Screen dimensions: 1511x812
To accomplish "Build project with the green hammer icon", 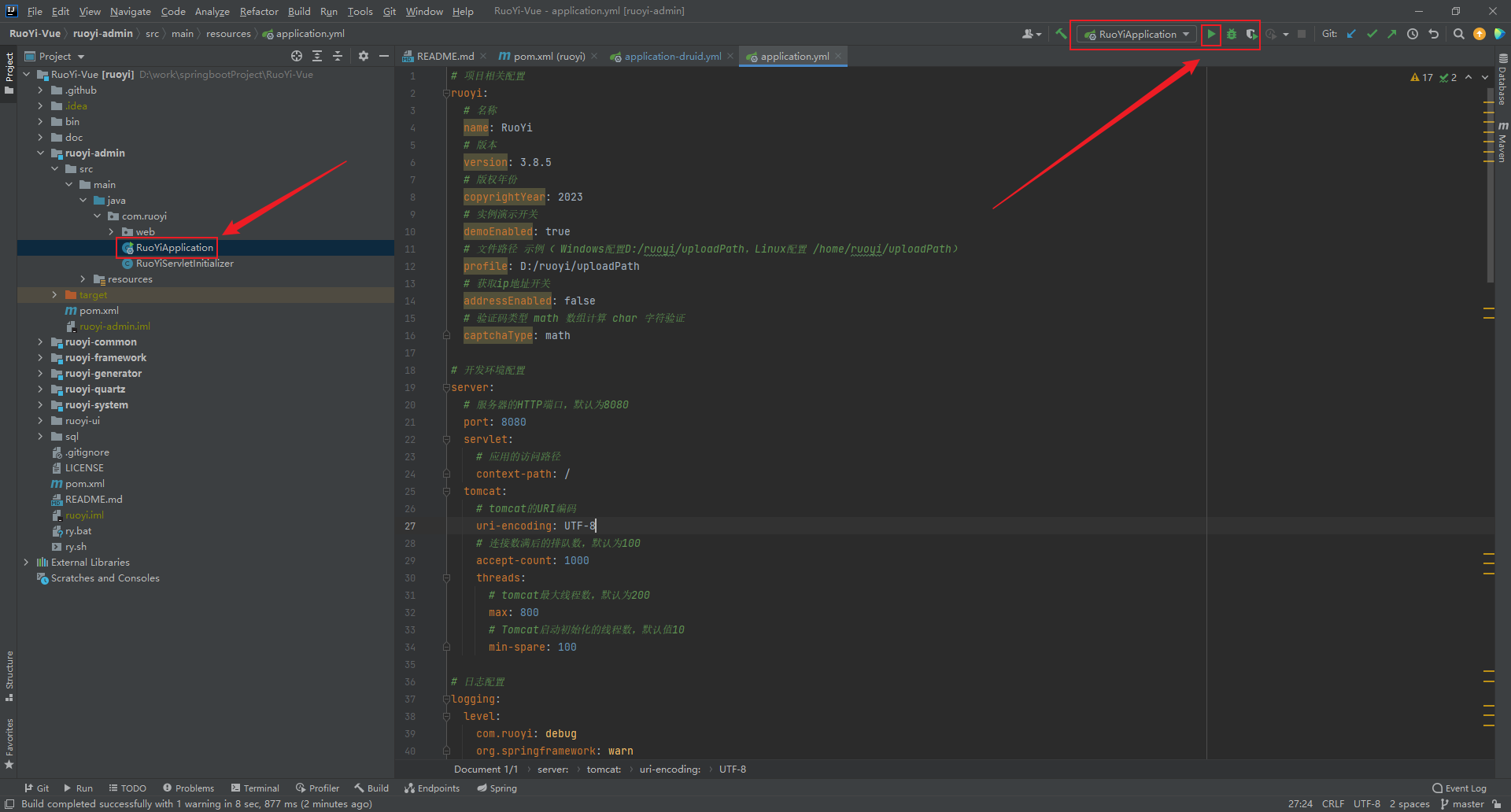I will 1061,34.
